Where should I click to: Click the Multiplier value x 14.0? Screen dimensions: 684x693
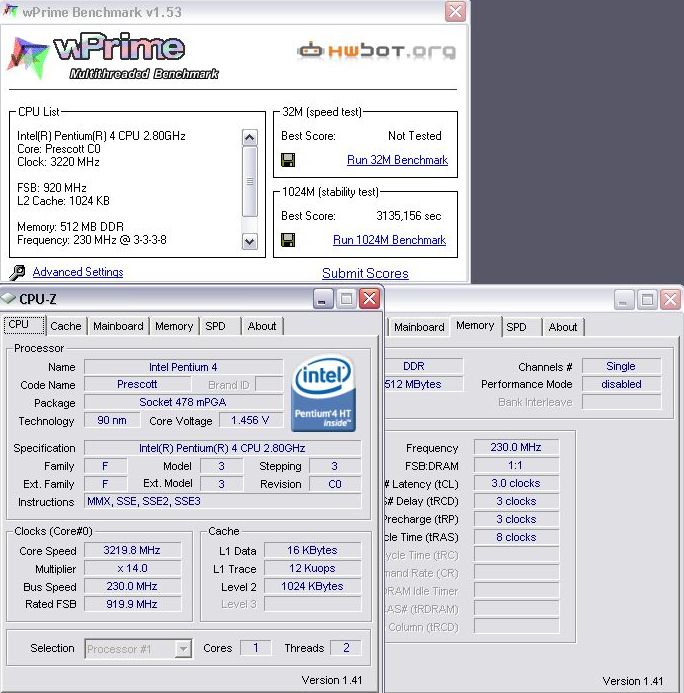(x=133, y=568)
